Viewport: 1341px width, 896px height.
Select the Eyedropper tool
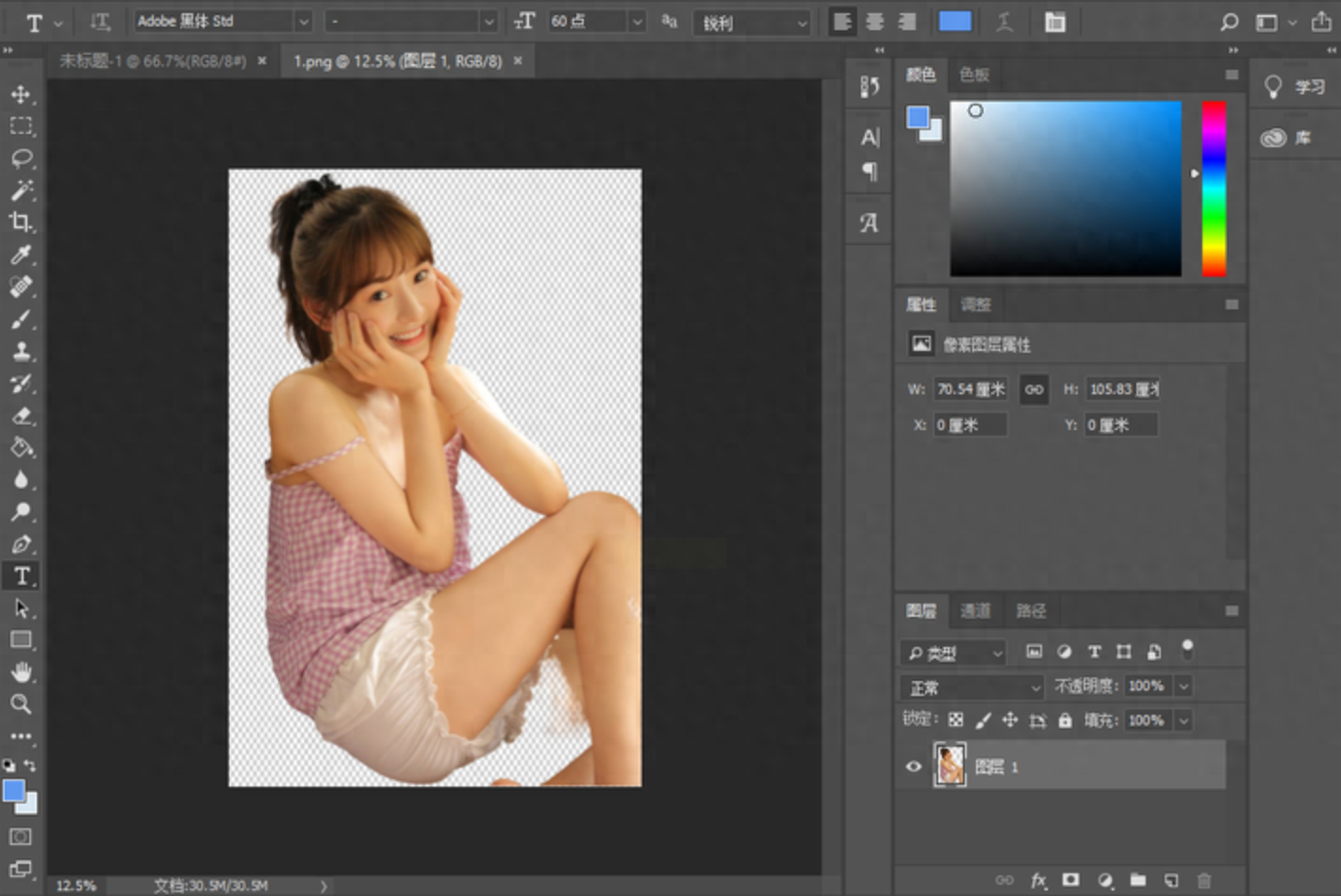(x=21, y=255)
